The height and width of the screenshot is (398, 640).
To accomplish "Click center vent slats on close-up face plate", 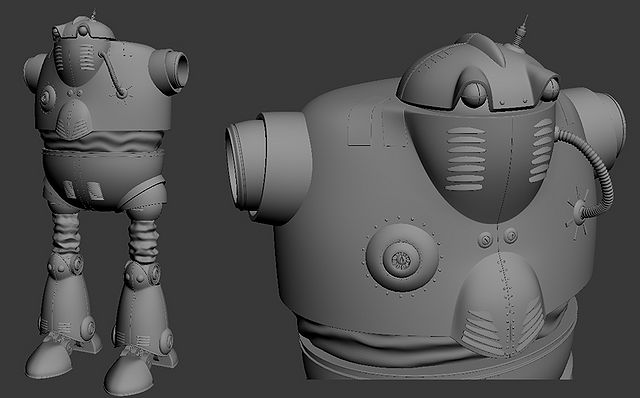I will click(x=466, y=159).
